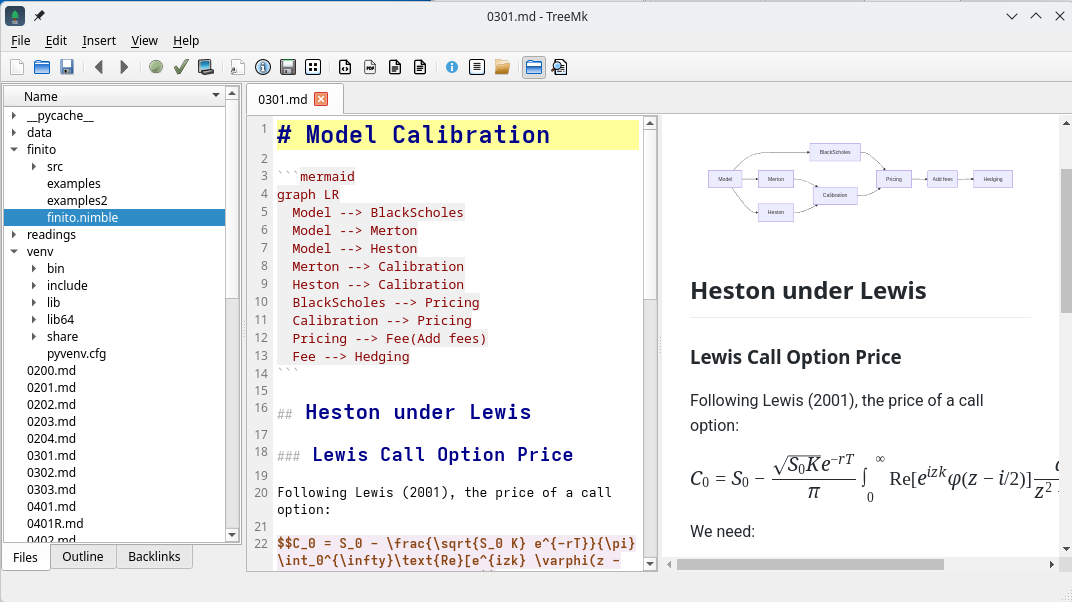Click the four-square grid toolbar icon

(x=313, y=67)
